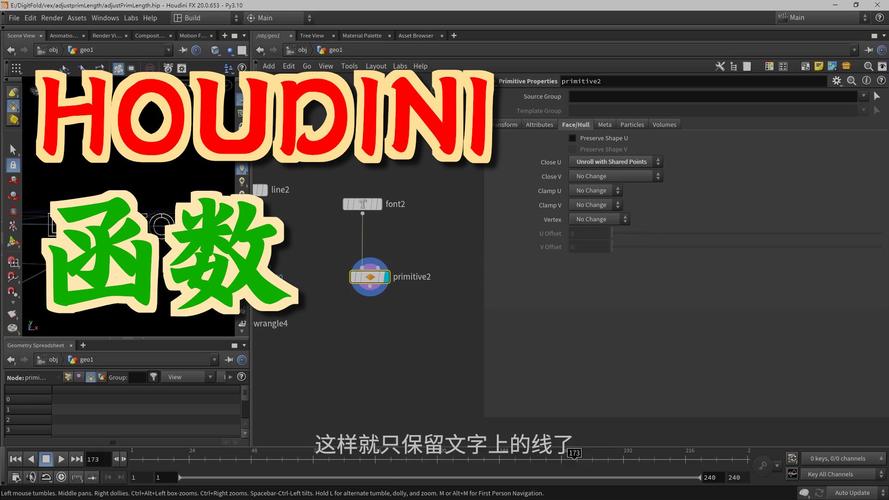Open parameter pane help question mark
This screenshot has height=500, width=889.
pos(881,81)
